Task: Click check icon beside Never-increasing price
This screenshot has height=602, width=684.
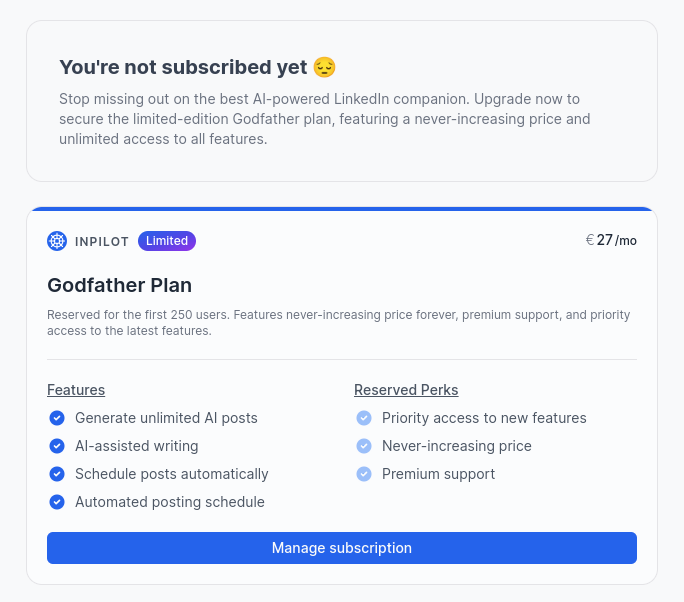Action: tap(364, 446)
